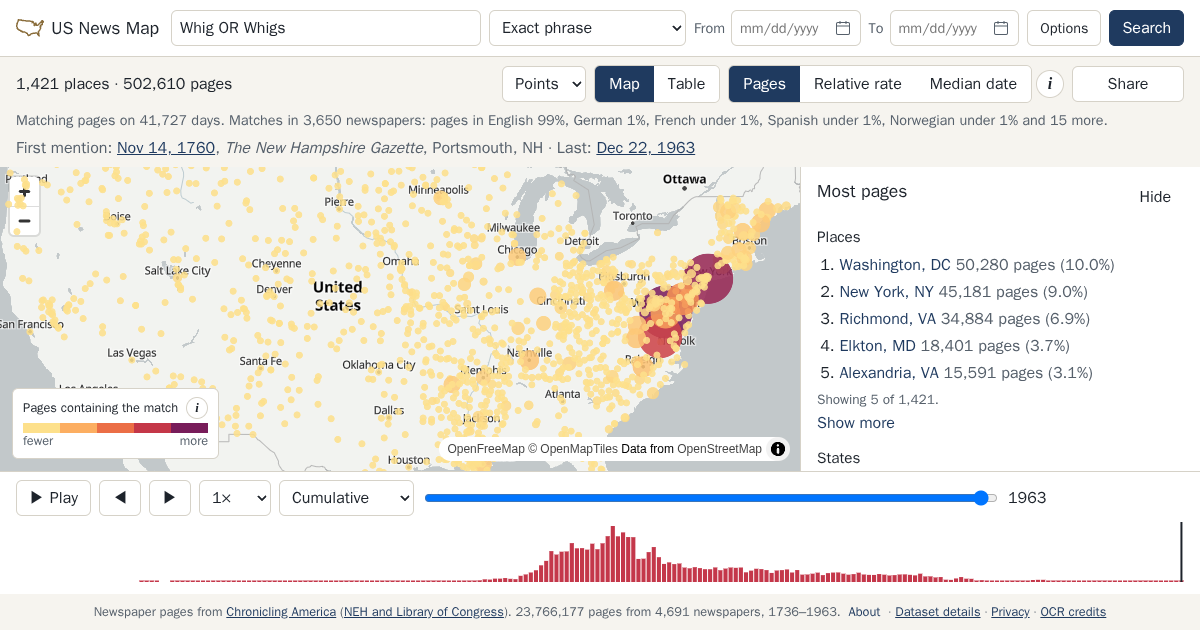
Task: Open the Options button
Action: [x=1064, y=28]
